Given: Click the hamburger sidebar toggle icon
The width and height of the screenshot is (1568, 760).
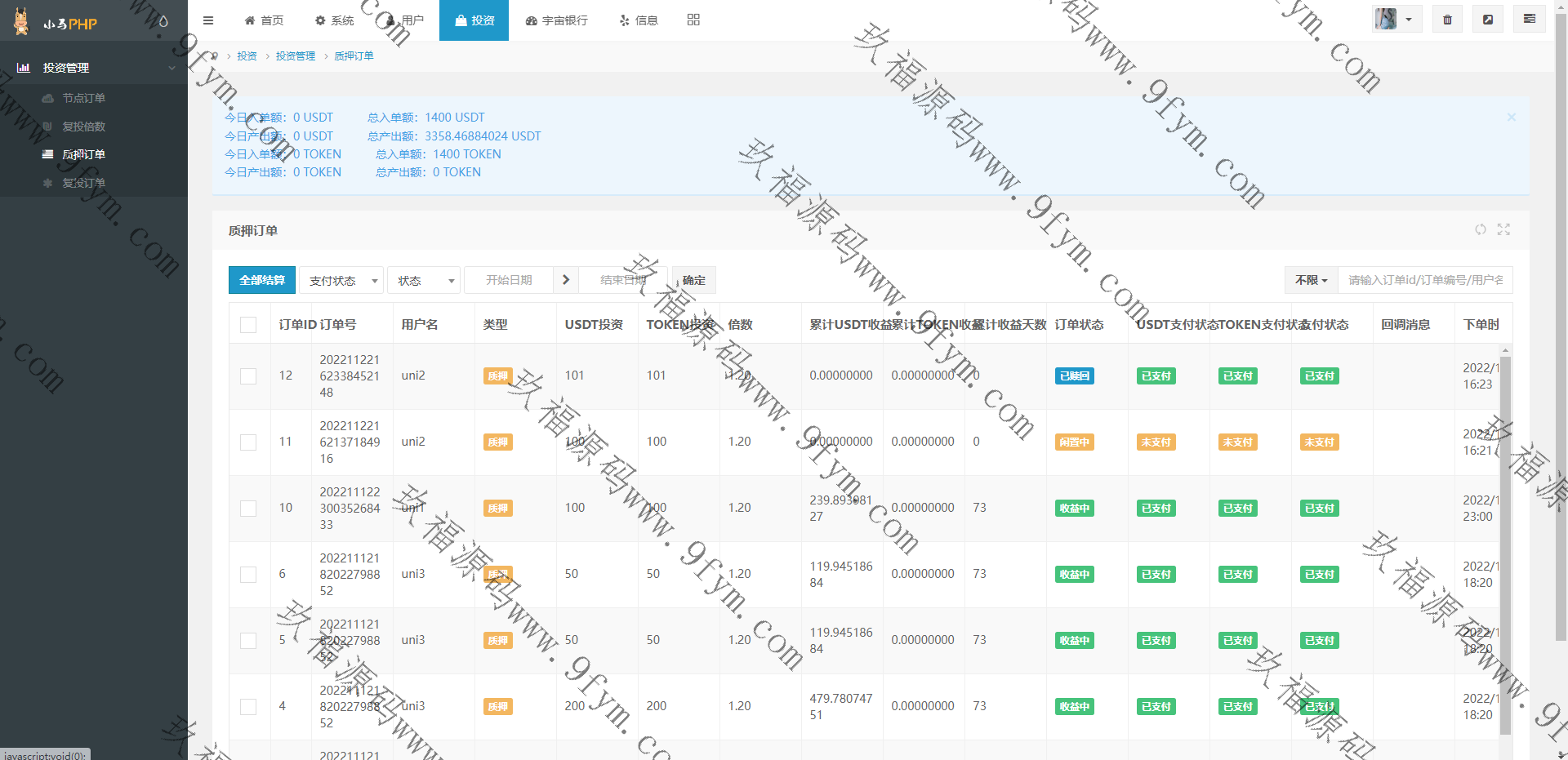Looking at the screenshot, I should 208,20.
